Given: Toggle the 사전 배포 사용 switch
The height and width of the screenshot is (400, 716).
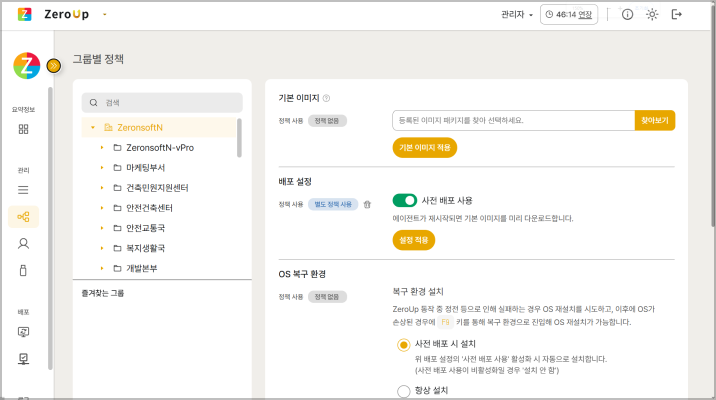Looking at the screenshot, I should coord(404,200).
